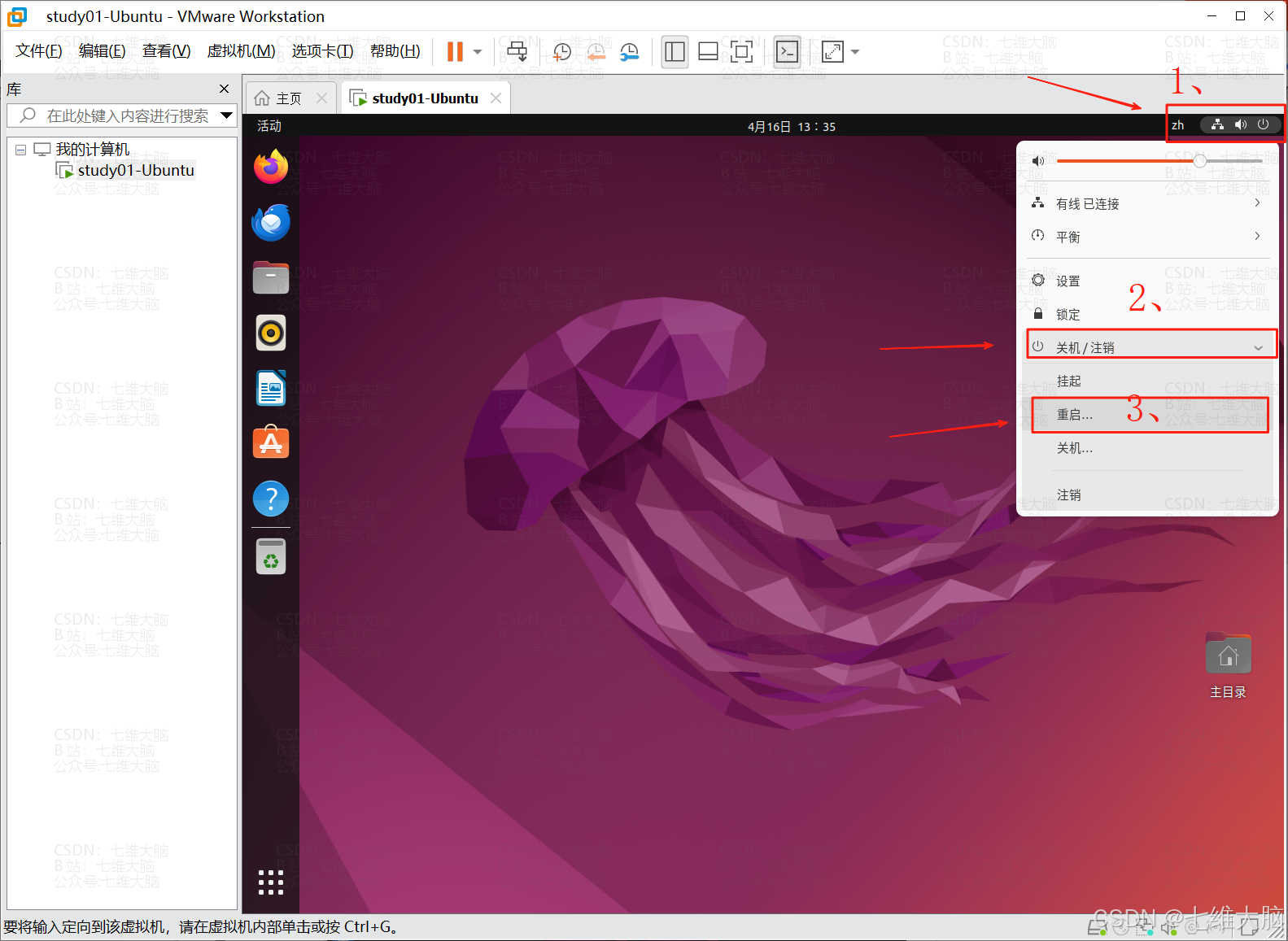Select study01-Ubuntu in the library tree

tap(136, 170)
